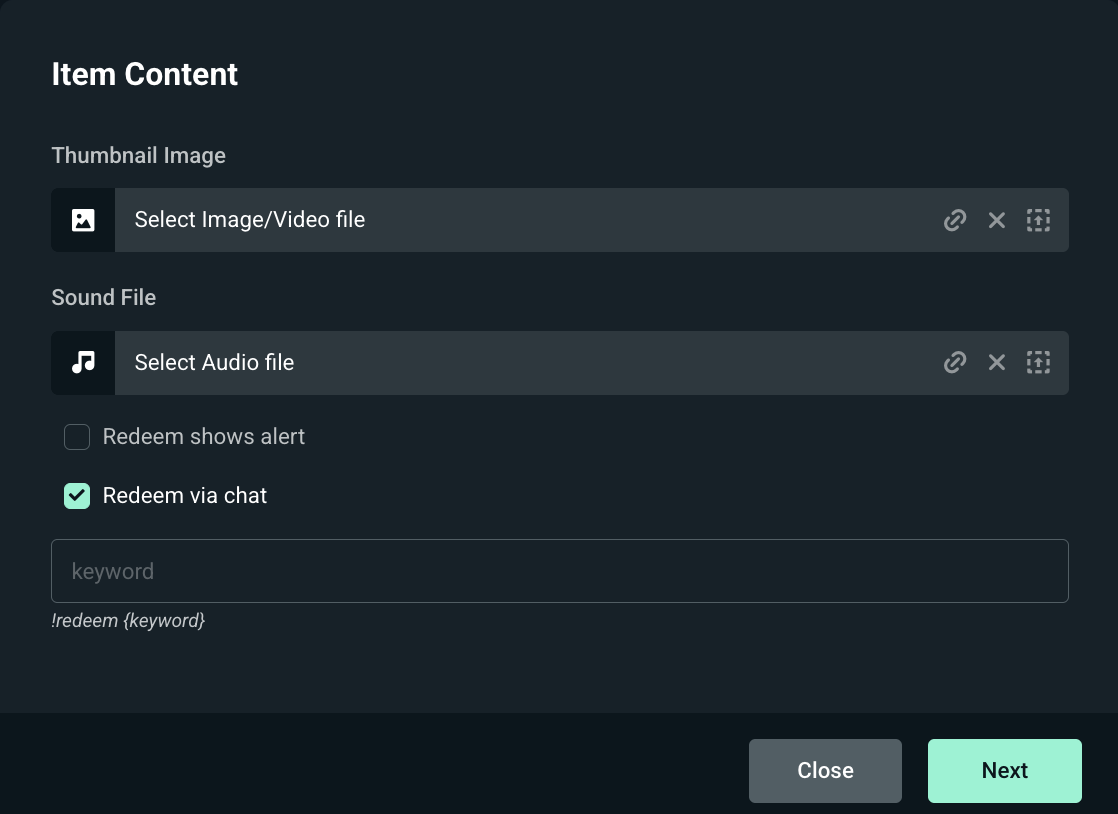Image resolution: width=1118 pixels, height=814 pixels.
Task: Click the upload icon in Thumbnail Image row
Action: 1038,220
